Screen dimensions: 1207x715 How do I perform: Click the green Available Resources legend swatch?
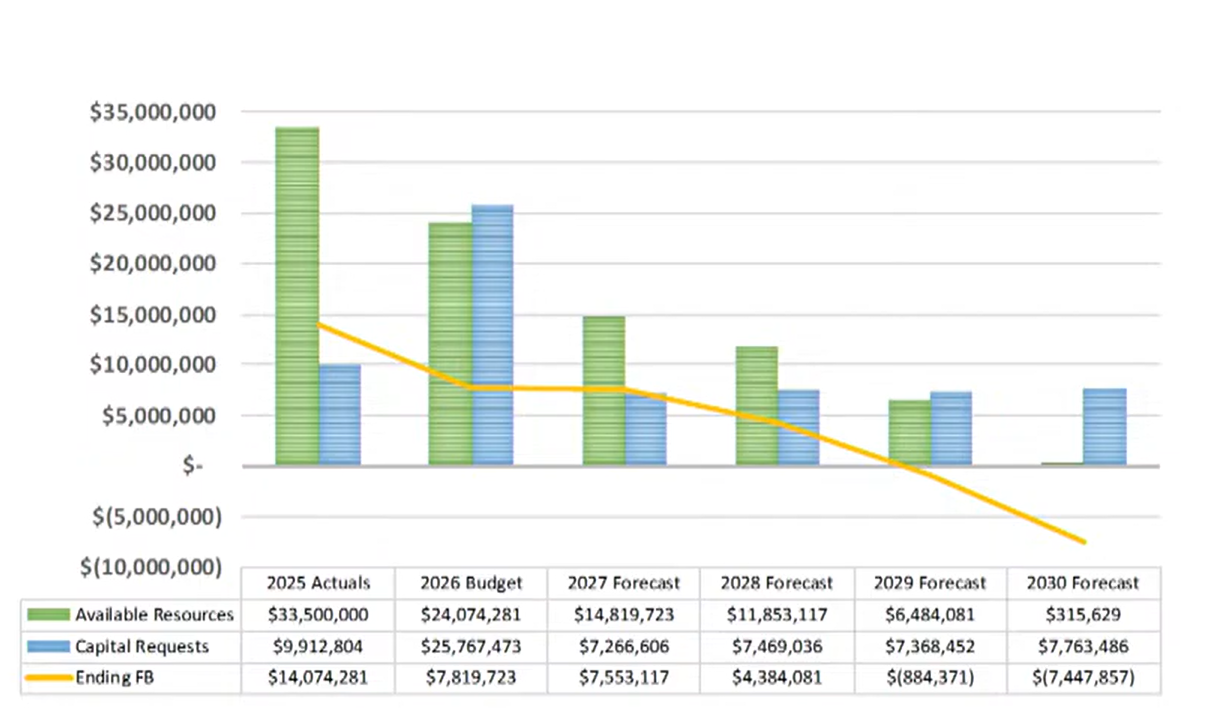click(48, 614)
